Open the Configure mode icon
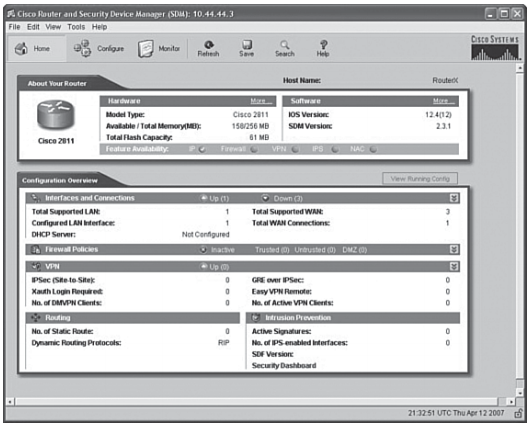 coord(82,48)
